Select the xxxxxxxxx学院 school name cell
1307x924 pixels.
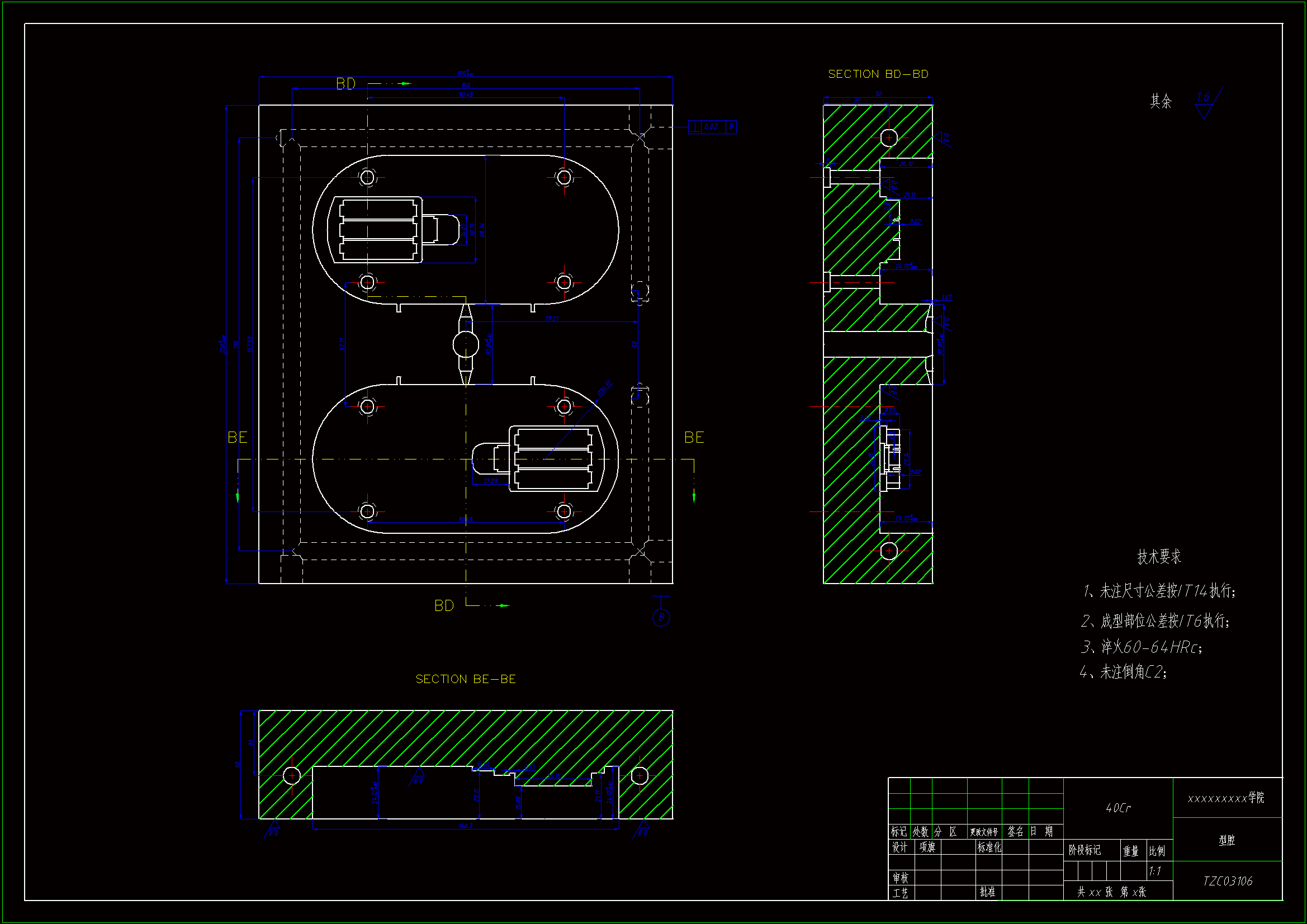pyautogui.click(x=1226, y=798)
